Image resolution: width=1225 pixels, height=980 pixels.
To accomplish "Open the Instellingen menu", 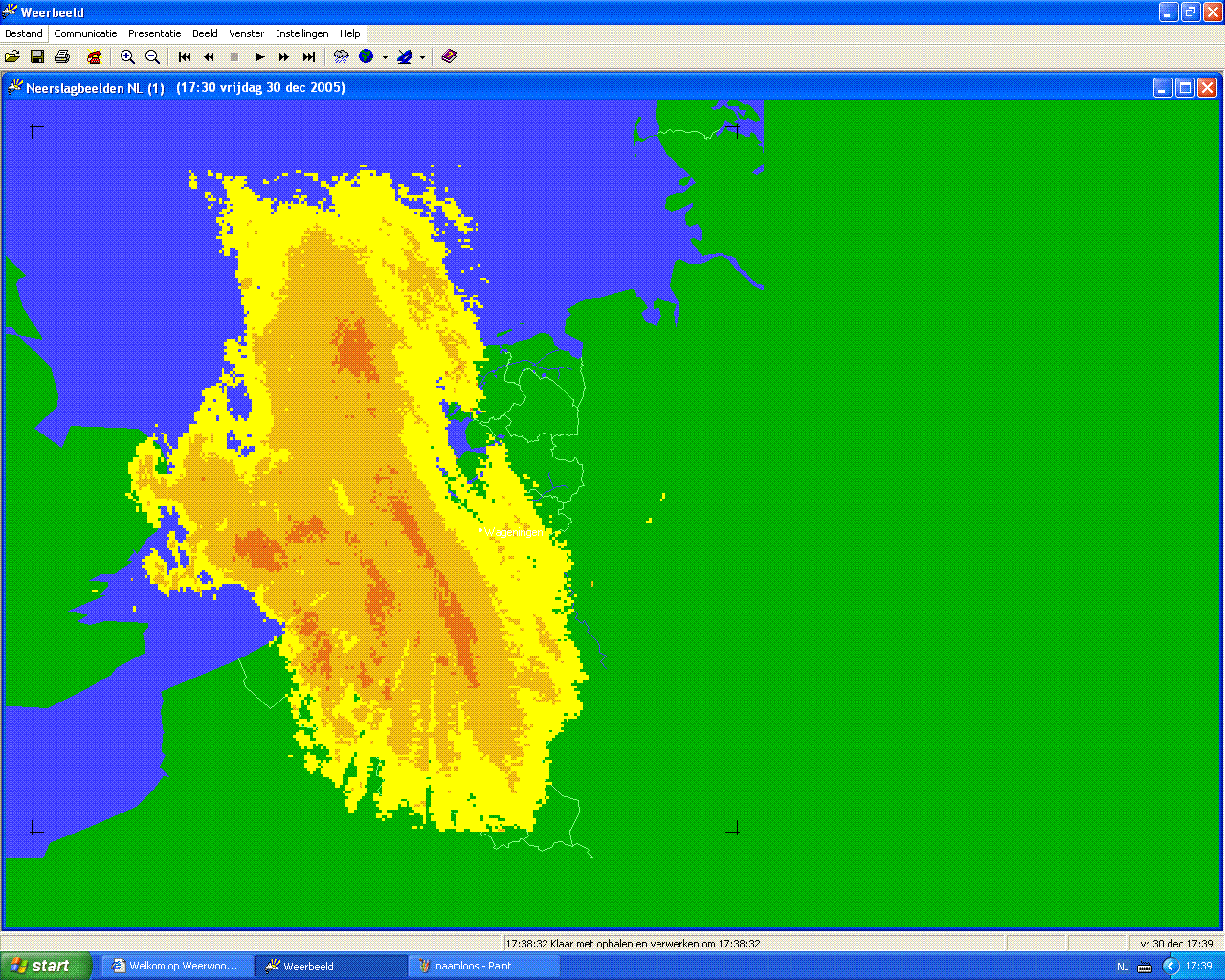I will click(302, 33).
